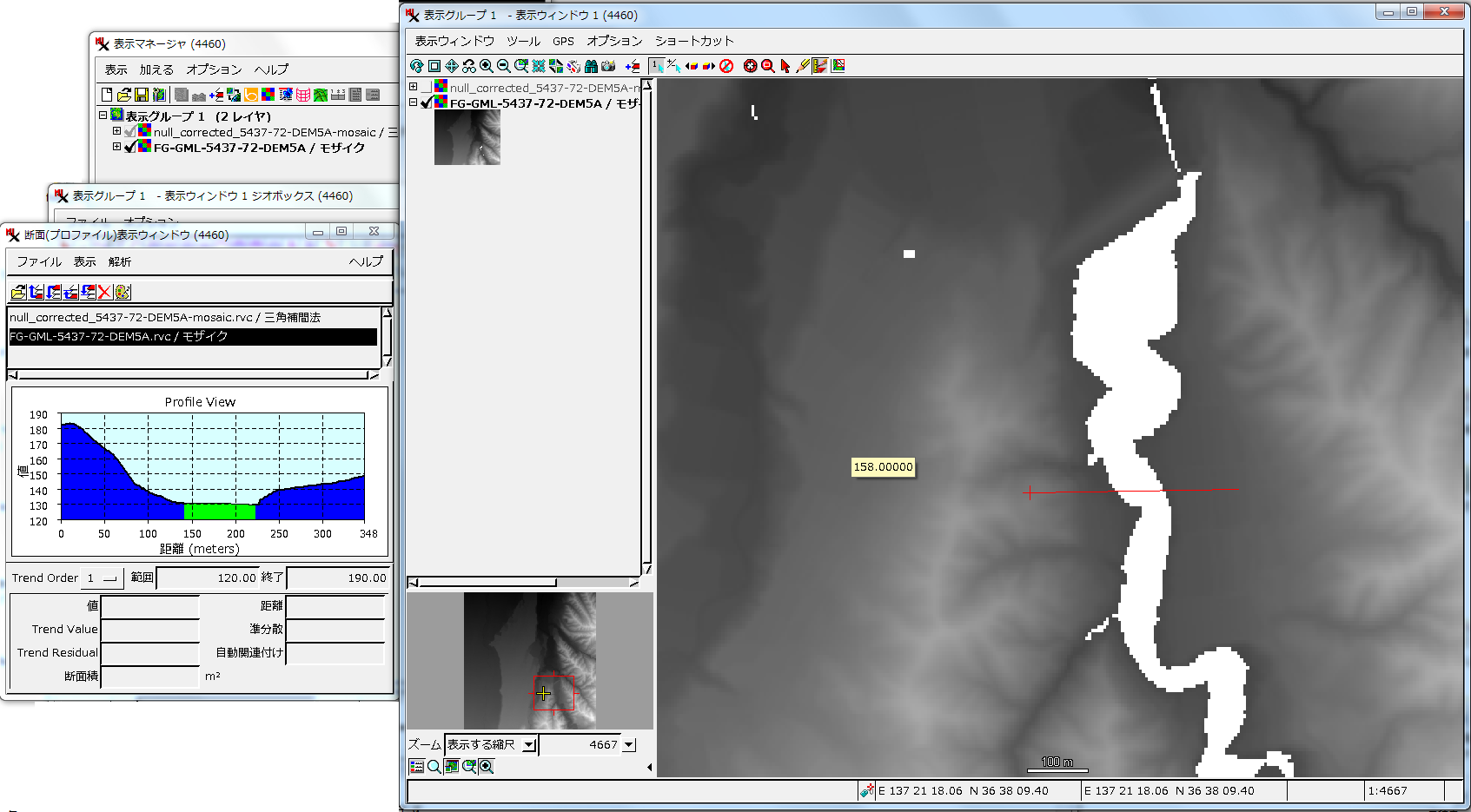
Task: Click the horizontal scrollbar under the sidebar layer list
Action: pos(525,583)
